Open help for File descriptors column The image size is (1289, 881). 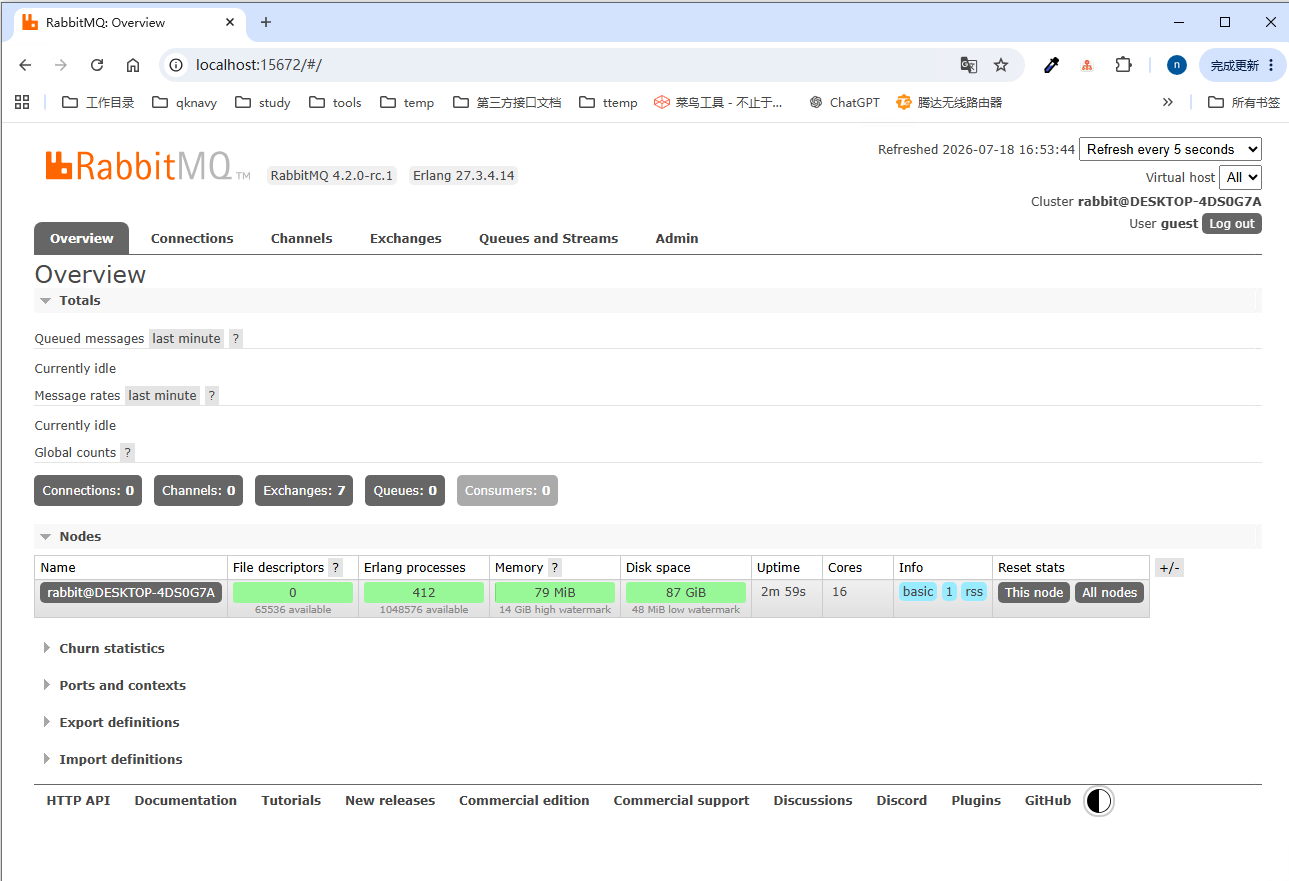pos(336,567)
